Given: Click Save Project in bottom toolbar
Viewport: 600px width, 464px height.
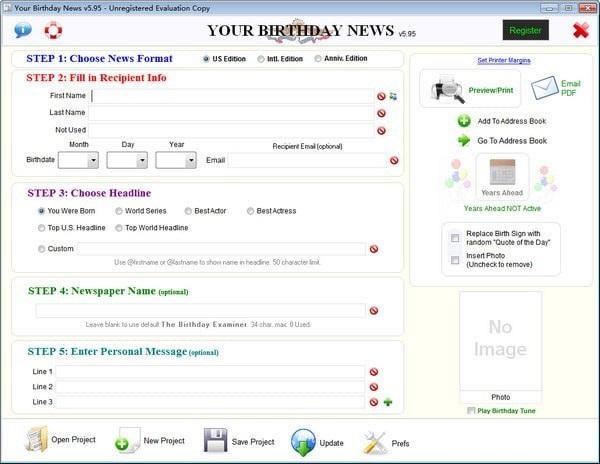Looking at the screenshot, I should pyautogui.click(x=238, y=441).
